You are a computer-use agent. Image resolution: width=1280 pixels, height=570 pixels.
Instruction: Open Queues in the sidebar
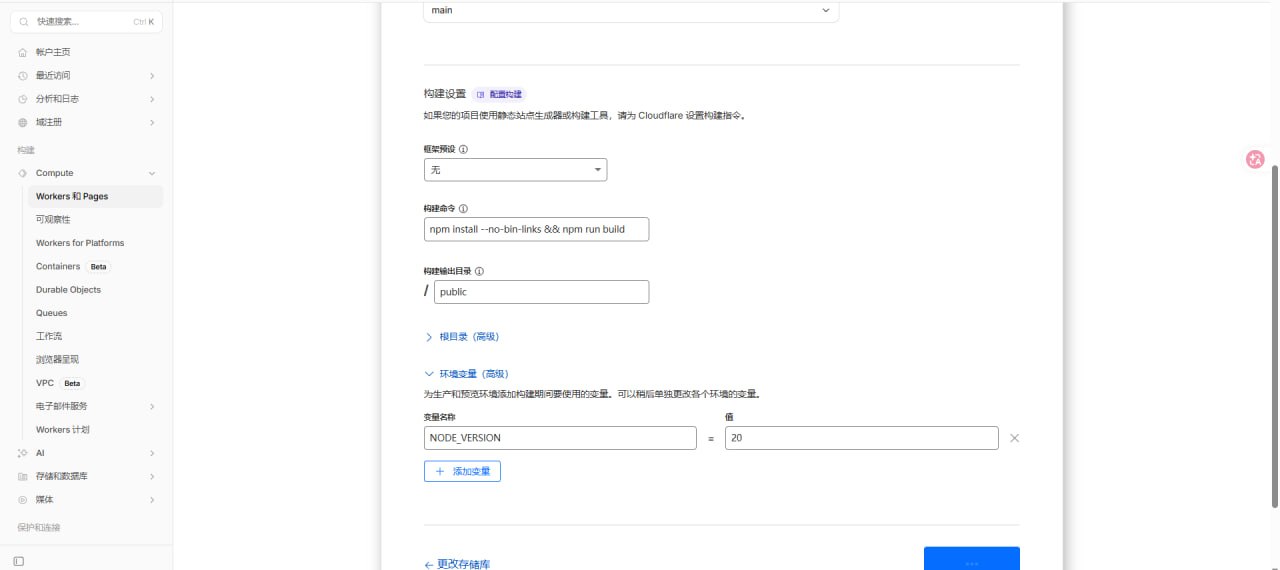52,313
